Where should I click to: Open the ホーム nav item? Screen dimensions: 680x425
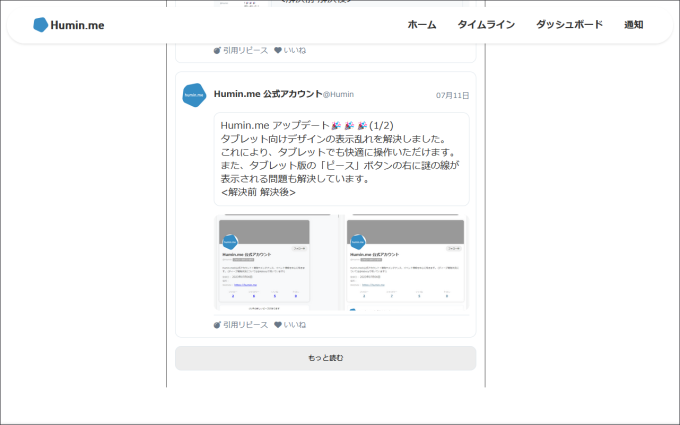click(x=422, y=25)
